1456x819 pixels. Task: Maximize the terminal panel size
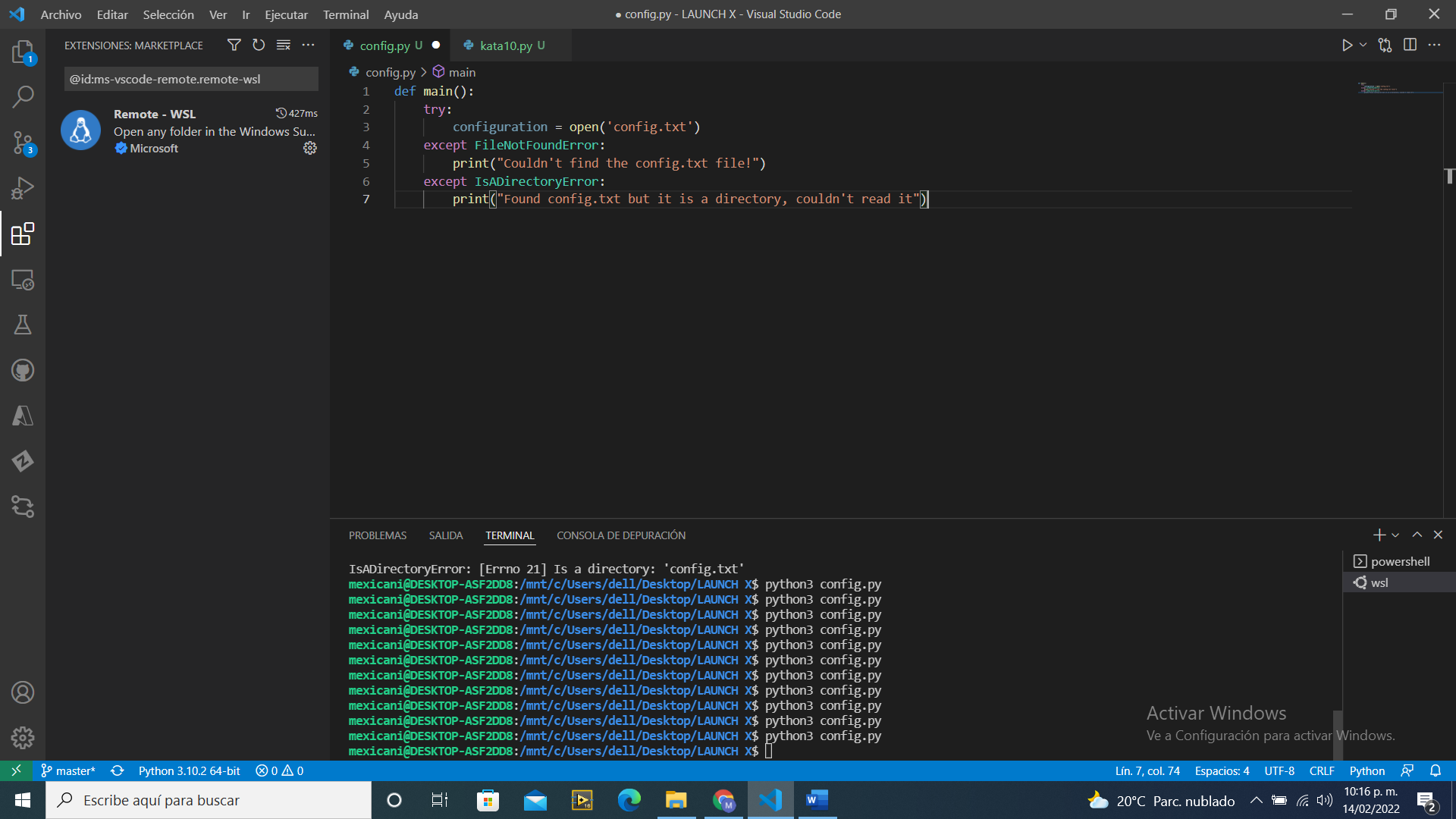coord(1417,535)
